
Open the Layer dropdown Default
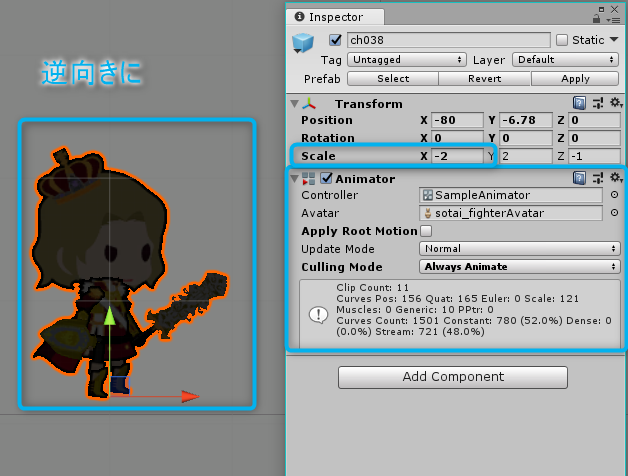click(x=566, y=60)
